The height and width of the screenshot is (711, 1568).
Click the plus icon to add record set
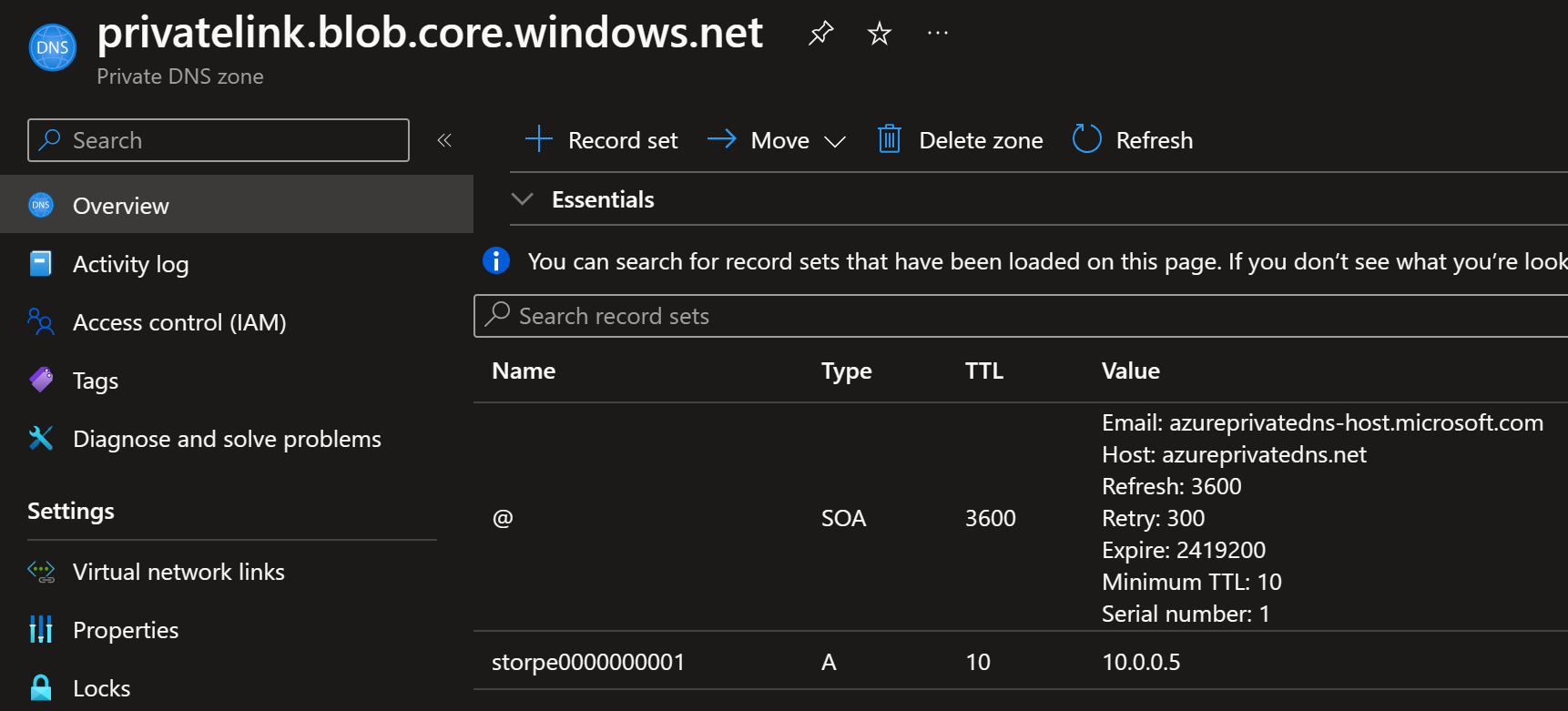(539, 139)
